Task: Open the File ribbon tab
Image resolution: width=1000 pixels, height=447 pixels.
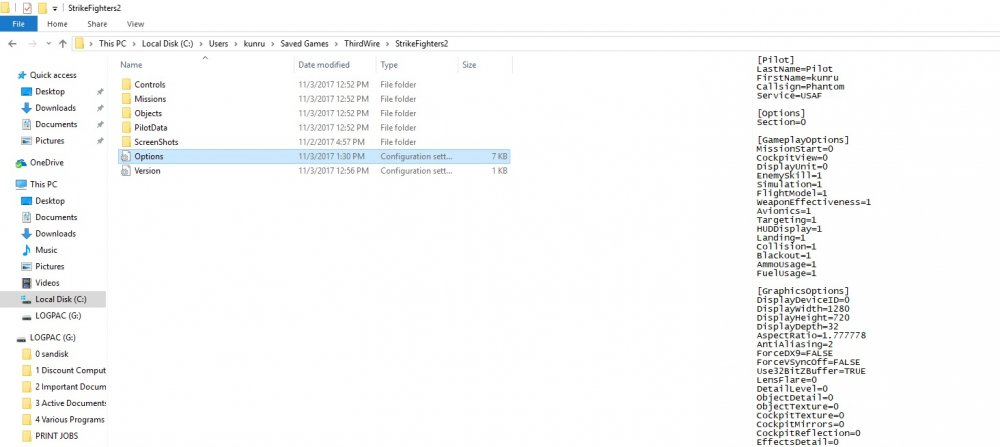Action: [18, 24]
